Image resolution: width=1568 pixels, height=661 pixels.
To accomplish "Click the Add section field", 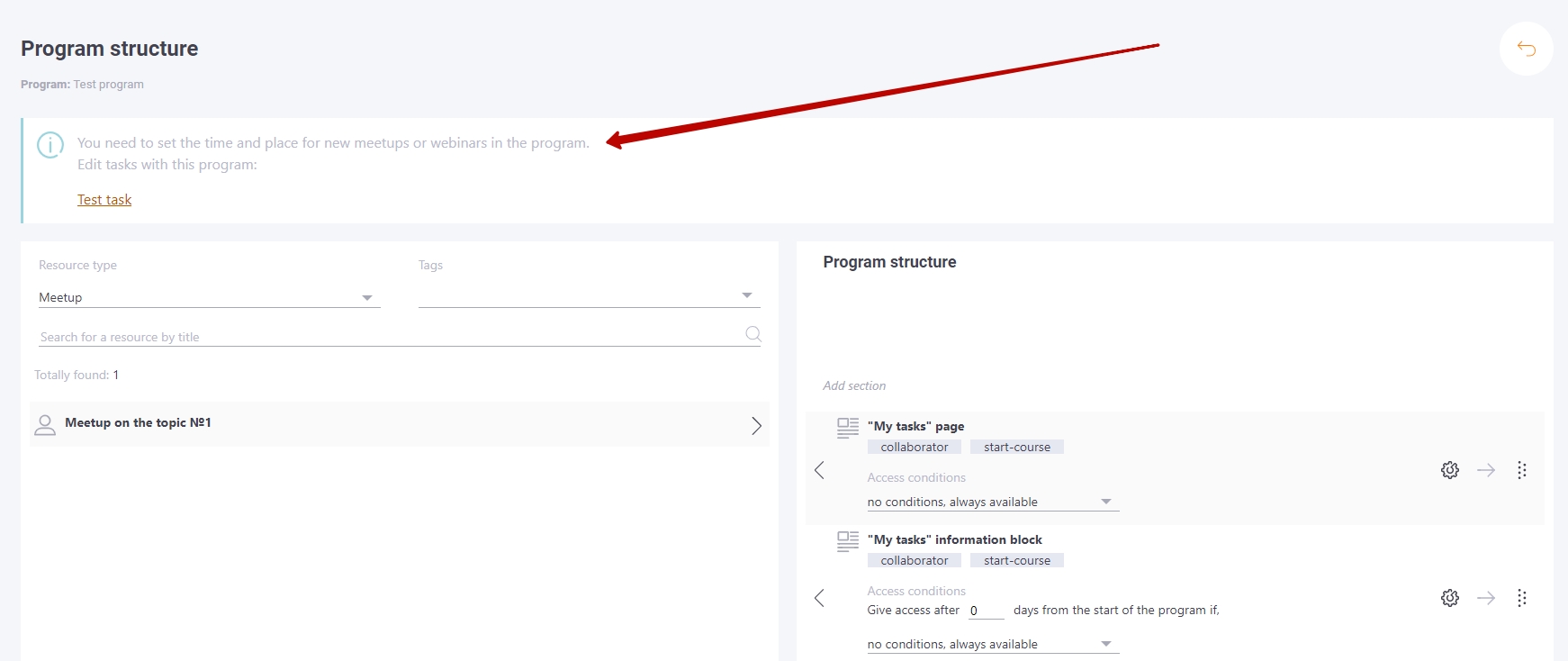I will pyautogui.click(x=854, y=385).
